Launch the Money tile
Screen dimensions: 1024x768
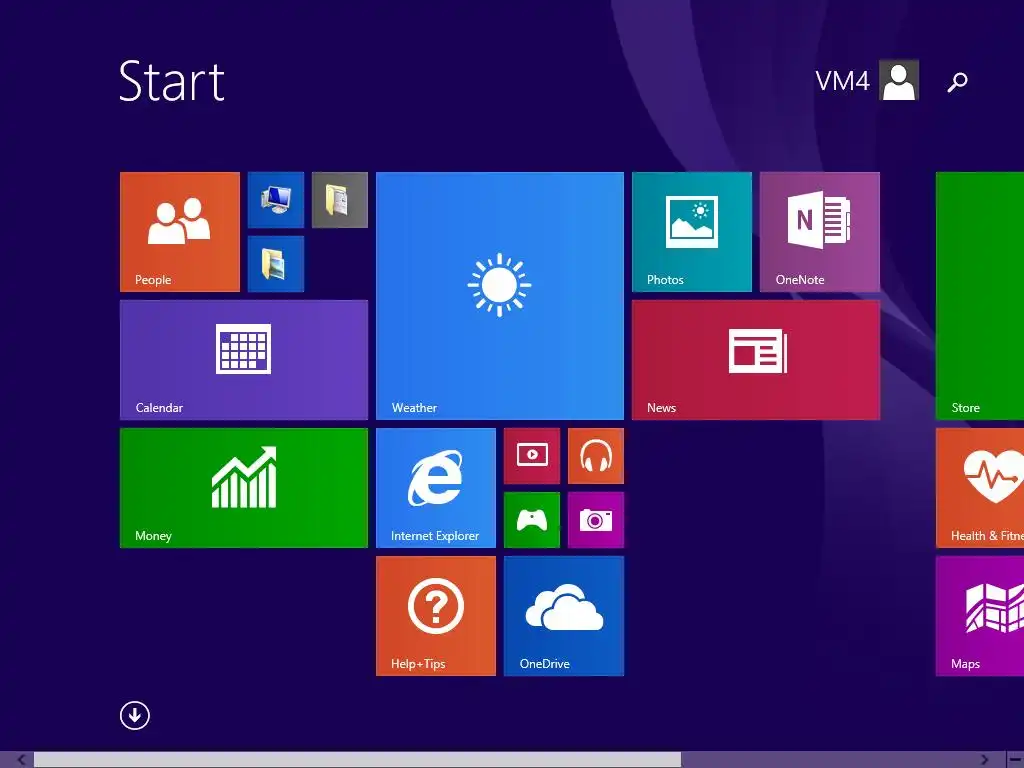pyautogui.click(x=244, y=488)
